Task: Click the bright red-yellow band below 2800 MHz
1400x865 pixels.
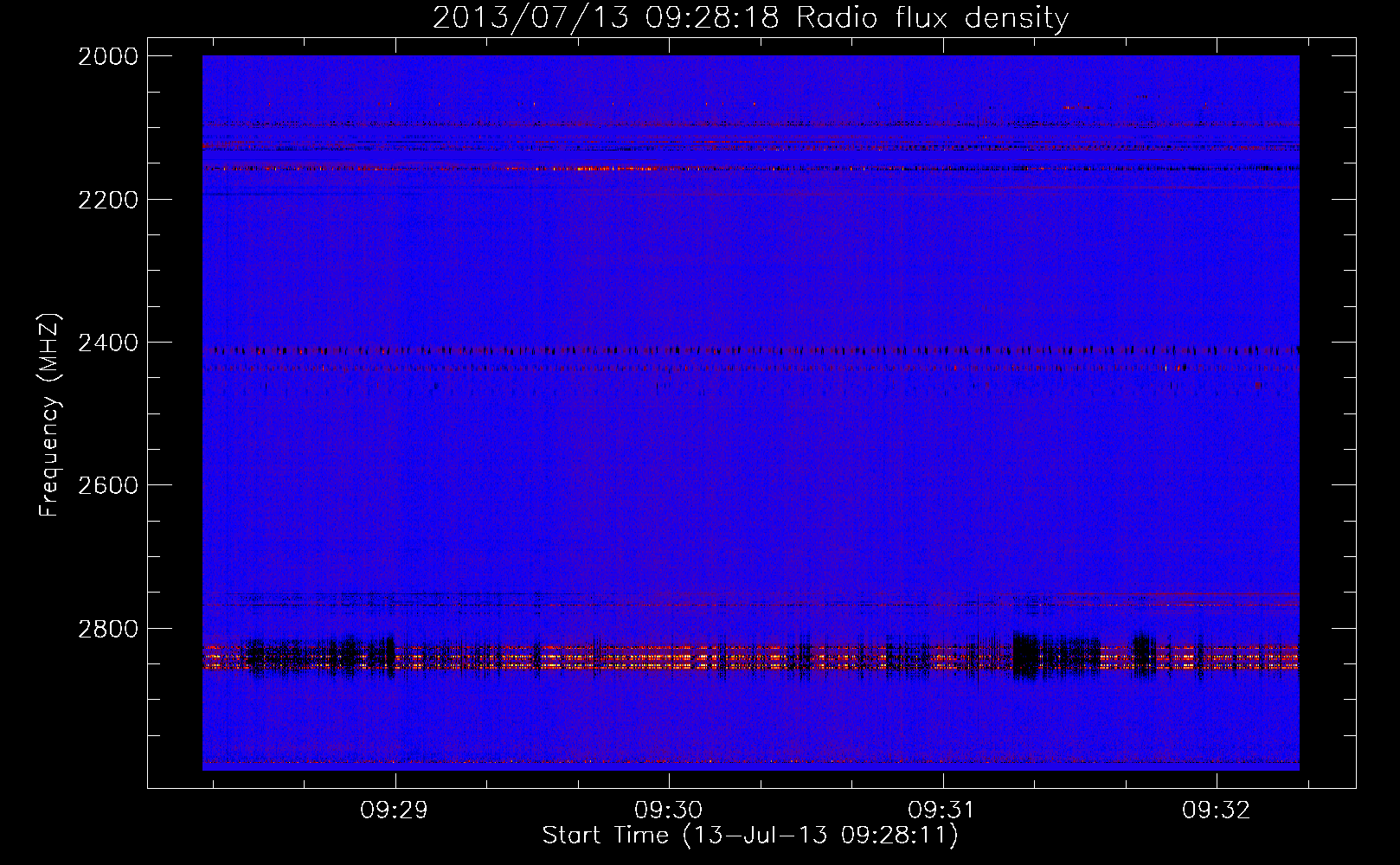Action: [x=750, y=657]
